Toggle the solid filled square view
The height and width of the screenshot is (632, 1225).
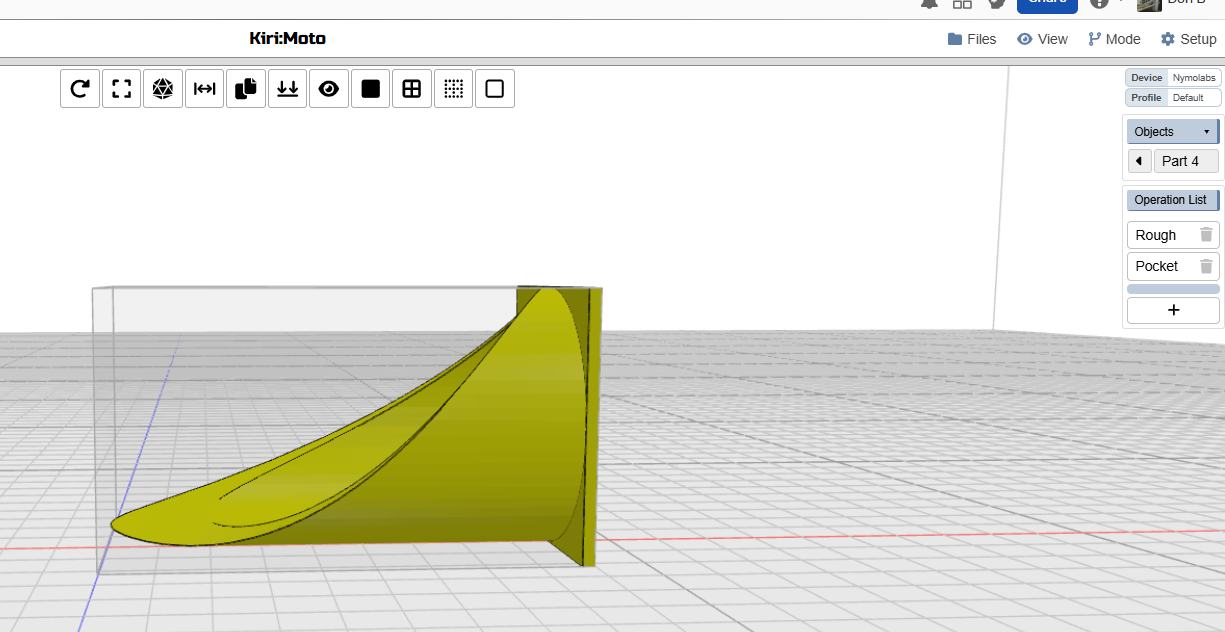pos(370,89)
